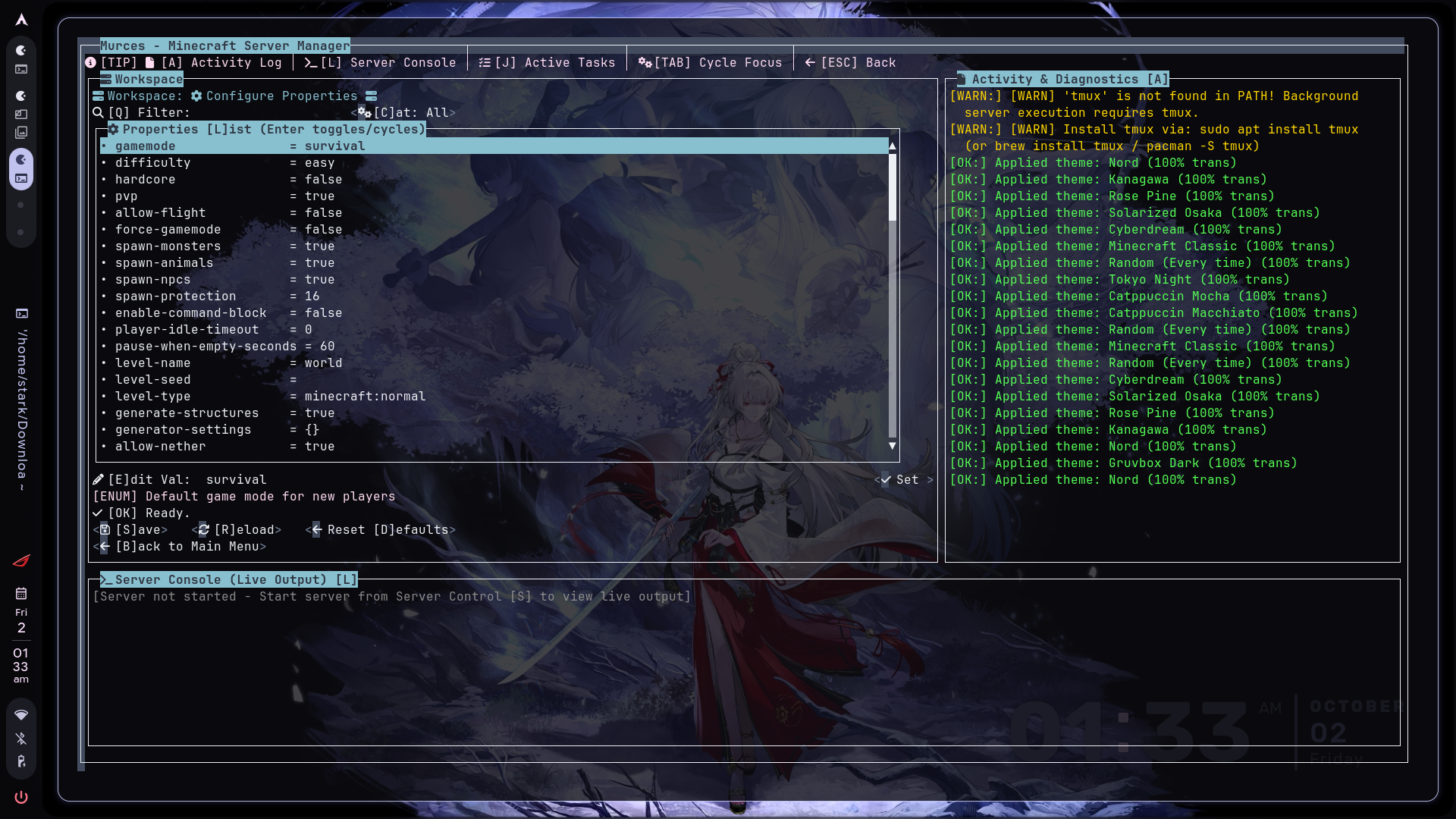1456x819 pixels.
Task: Switch to highlighted workspace's Pac-Man icon
Action: click(x=21, y=159)
